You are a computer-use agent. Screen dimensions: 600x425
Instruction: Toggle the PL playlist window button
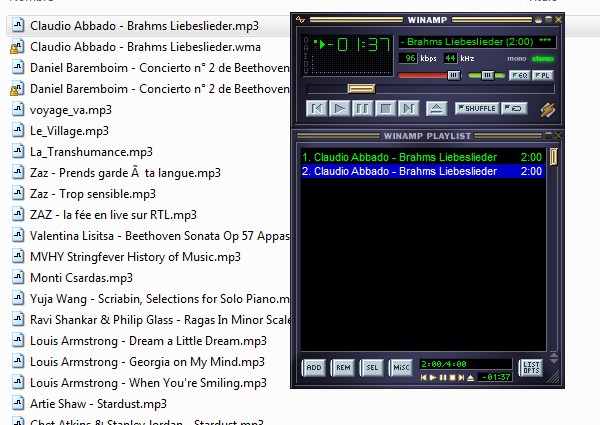(x=542, y=75)
